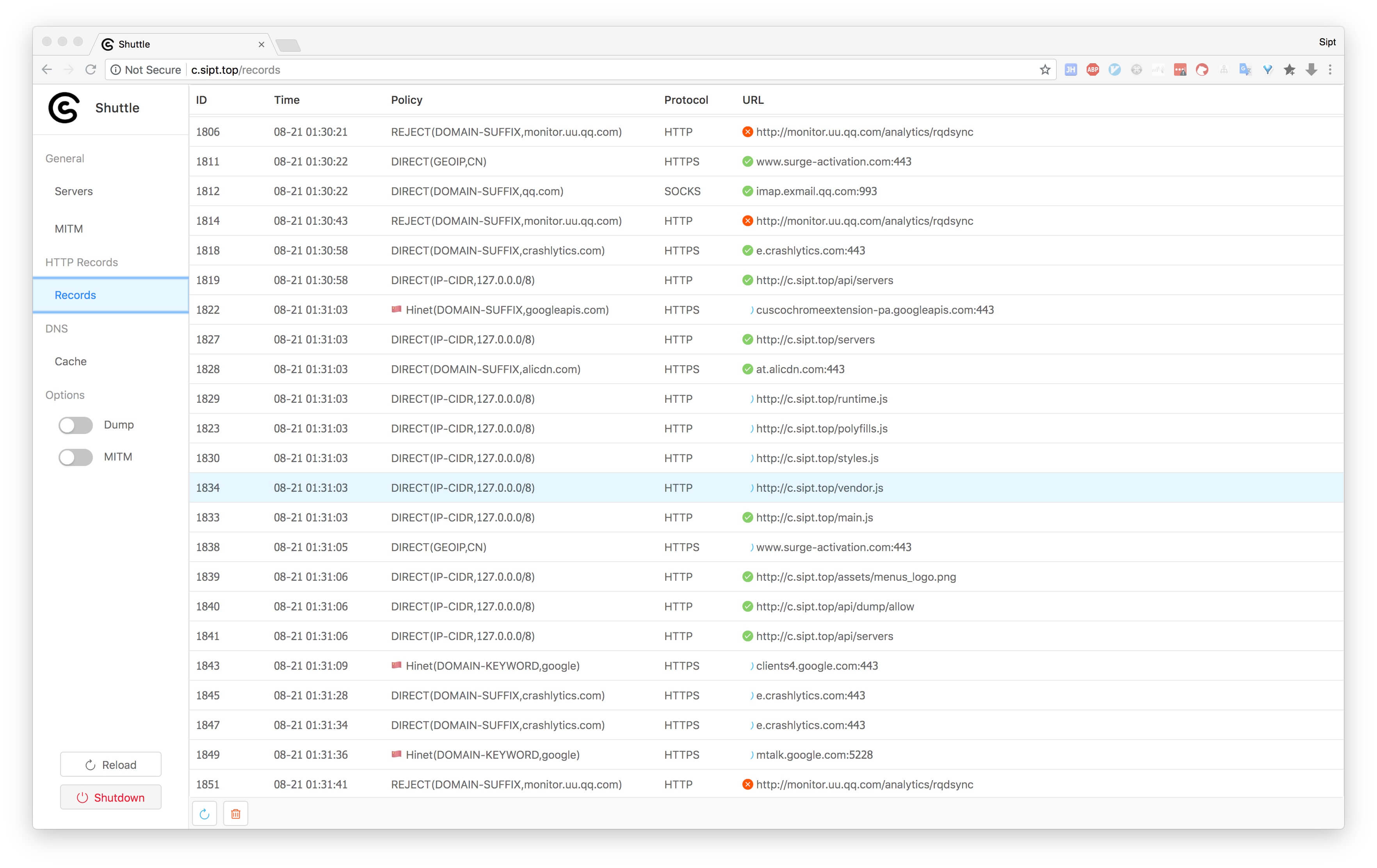Open Chrome three-dot menu
Viewport: 1377px width, 868px height.
pos(1330,70)
